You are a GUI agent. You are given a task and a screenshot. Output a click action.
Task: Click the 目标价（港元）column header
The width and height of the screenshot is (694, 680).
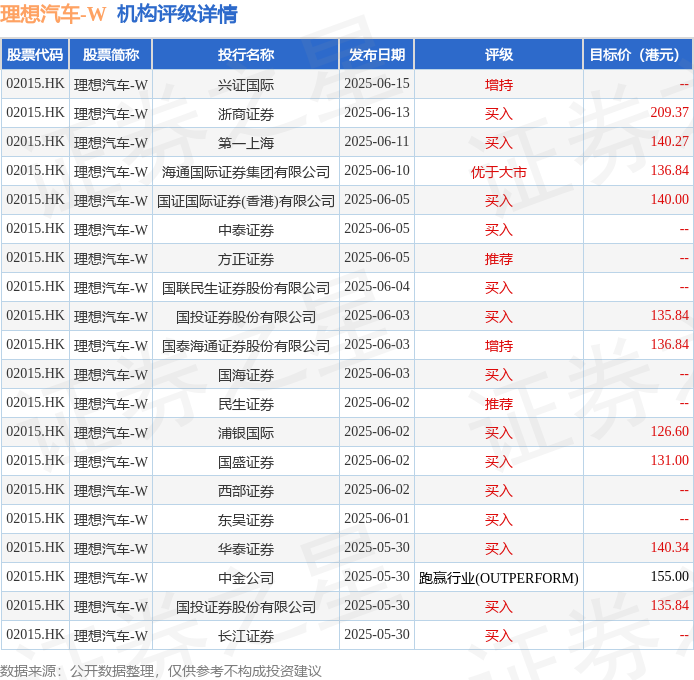coord(638,54)
